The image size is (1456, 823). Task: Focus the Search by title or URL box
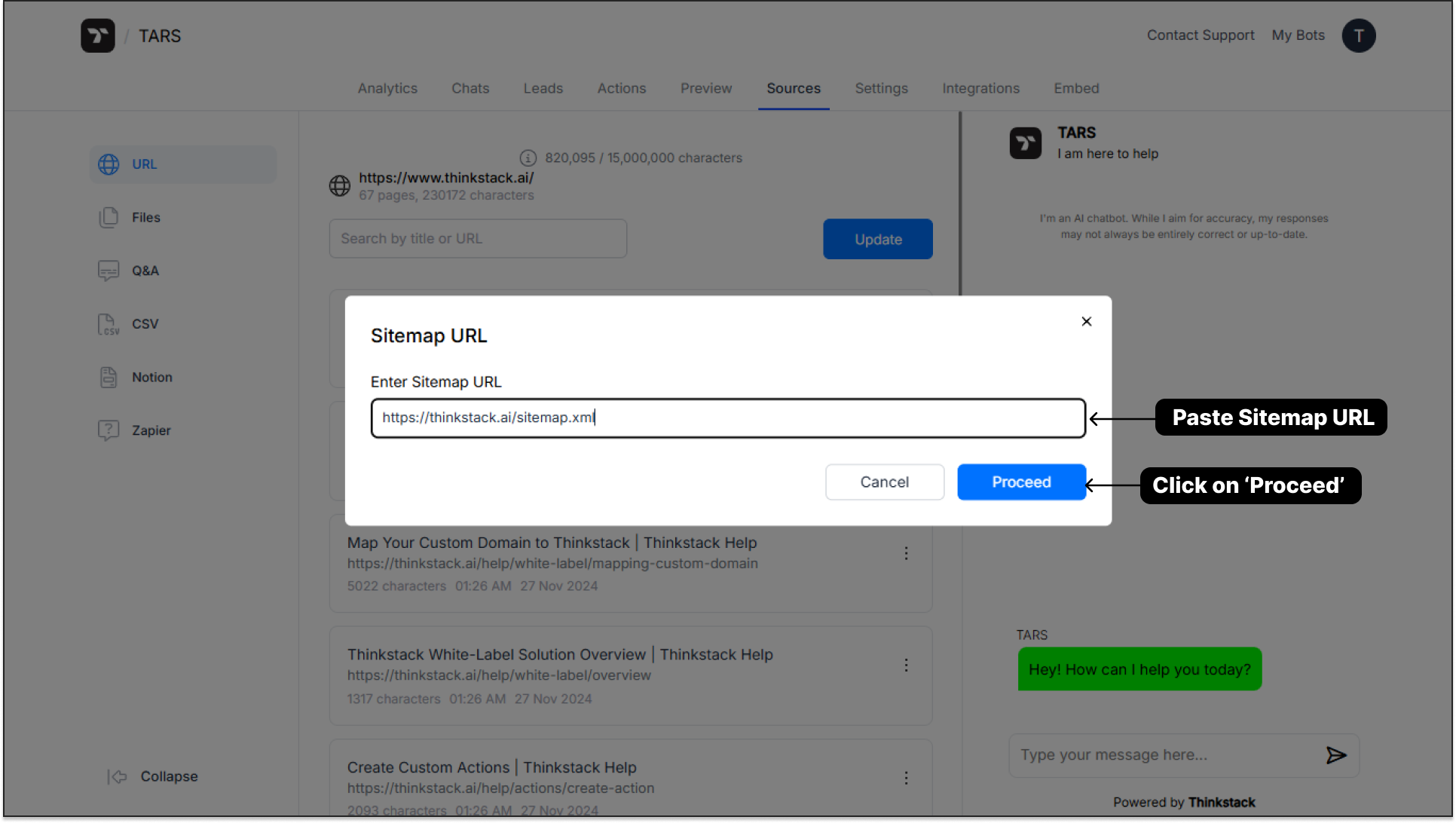(478, 238)
